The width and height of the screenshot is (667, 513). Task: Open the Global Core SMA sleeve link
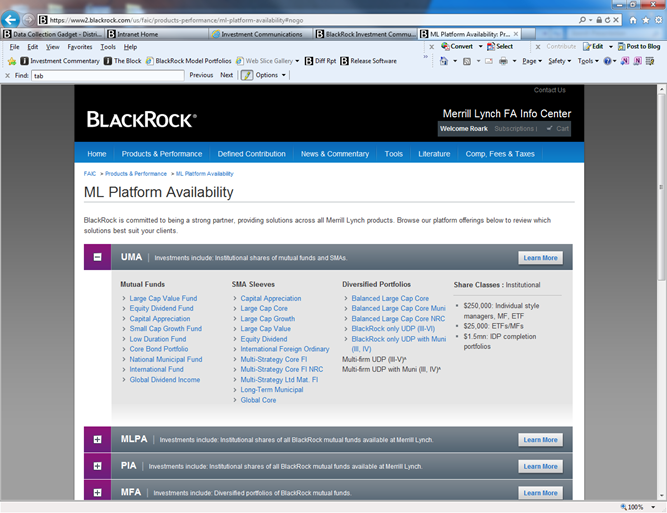point(258,400)
